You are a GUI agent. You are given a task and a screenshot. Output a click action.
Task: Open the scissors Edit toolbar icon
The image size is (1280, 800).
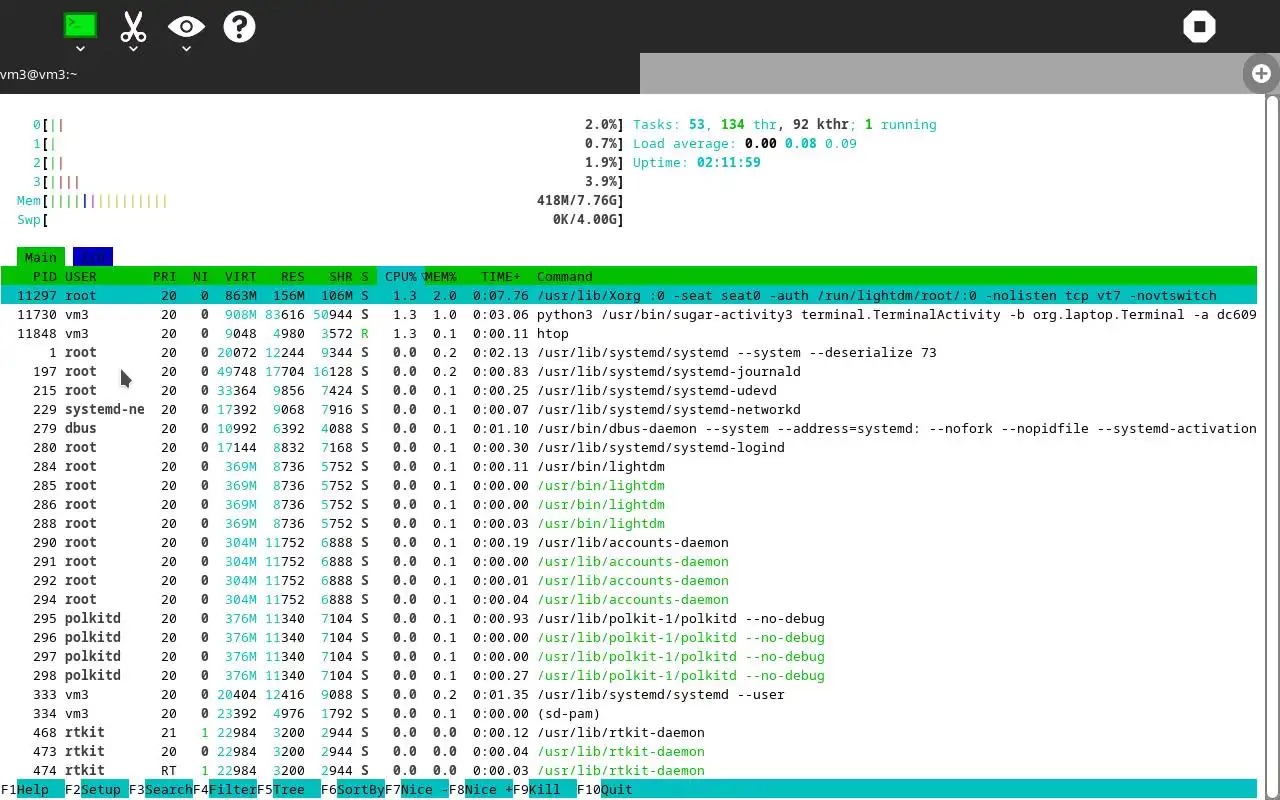click(x=133, y=26)
